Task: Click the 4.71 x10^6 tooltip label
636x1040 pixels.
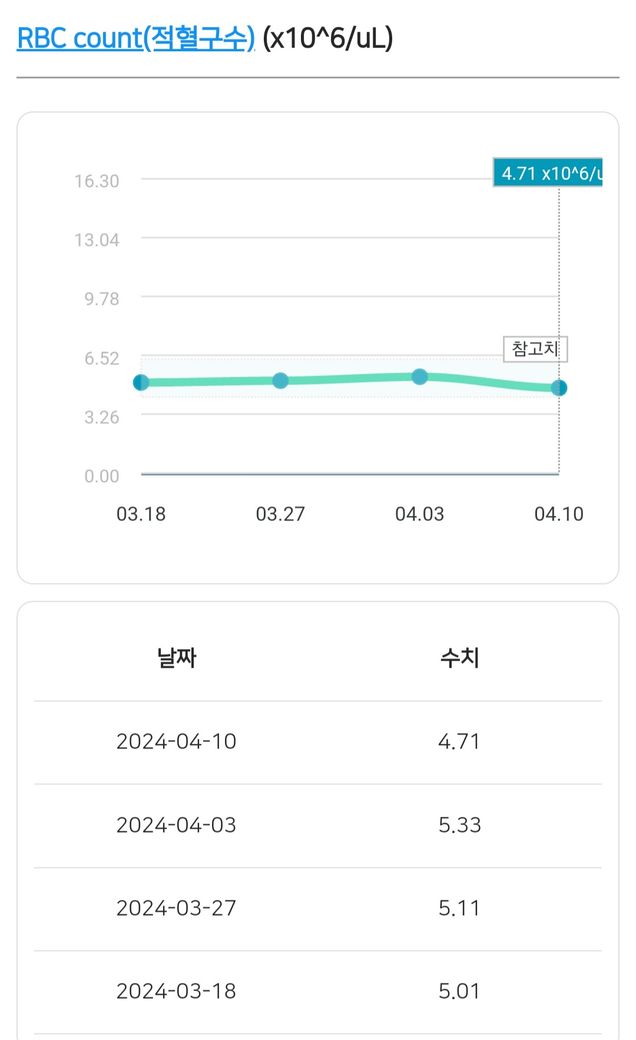Action: pos(548,173)
